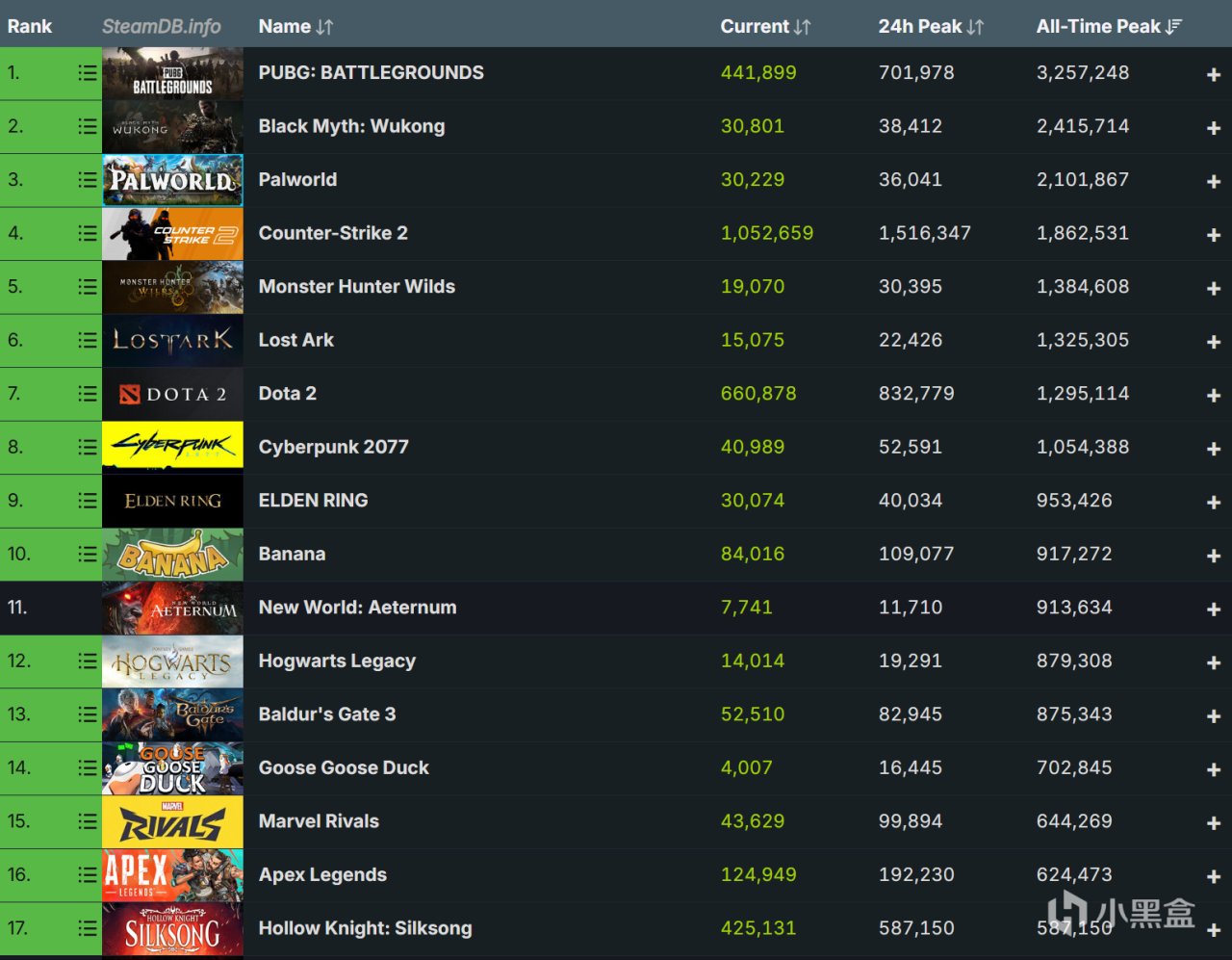Image resolution: width=1232 pixels, height=960 pixels.
Task: Sort the table by the Name column arrows
Action: pyautogui.click(x=324, y=27)
